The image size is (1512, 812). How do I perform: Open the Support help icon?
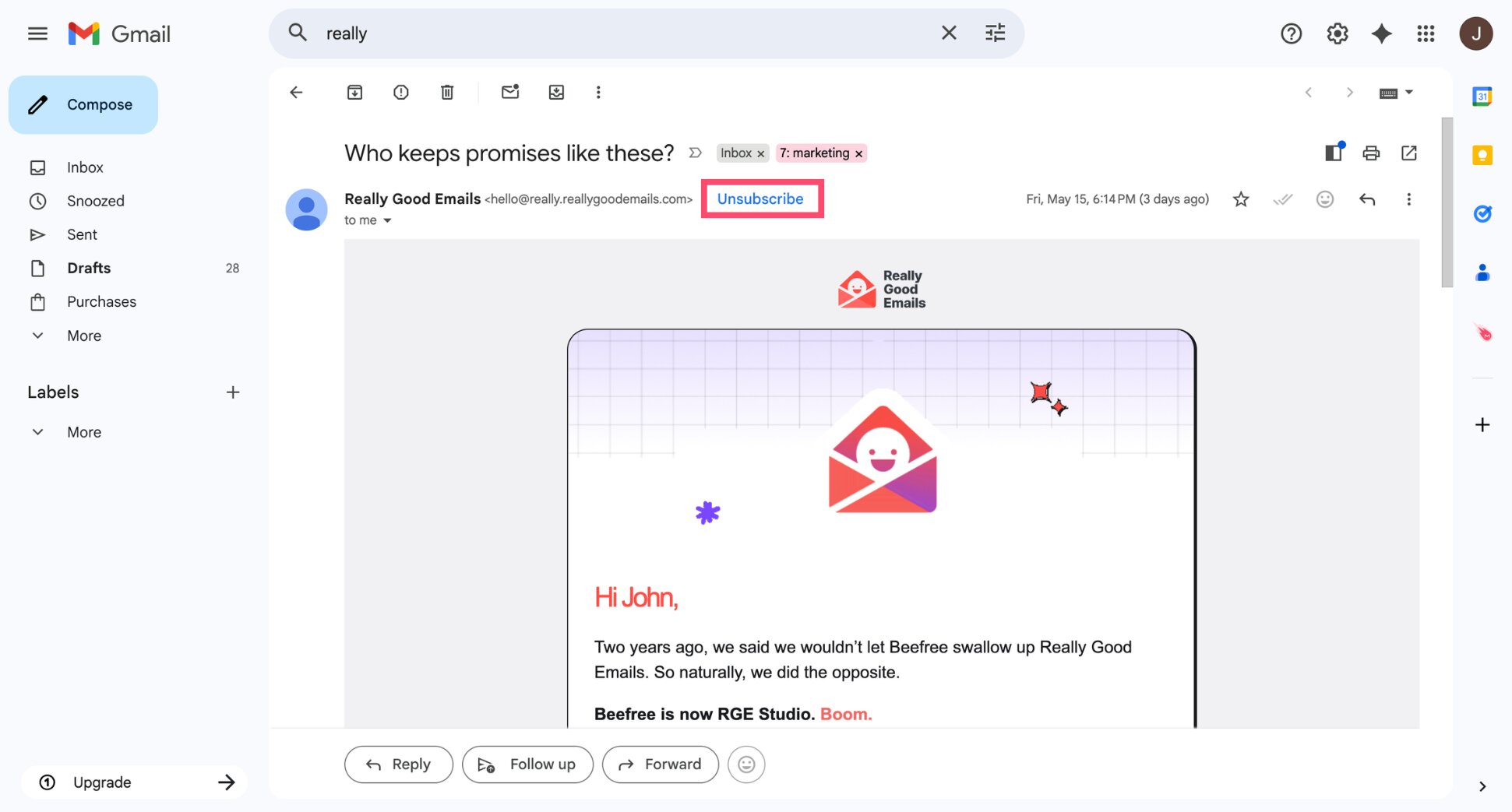point(1291,33)
